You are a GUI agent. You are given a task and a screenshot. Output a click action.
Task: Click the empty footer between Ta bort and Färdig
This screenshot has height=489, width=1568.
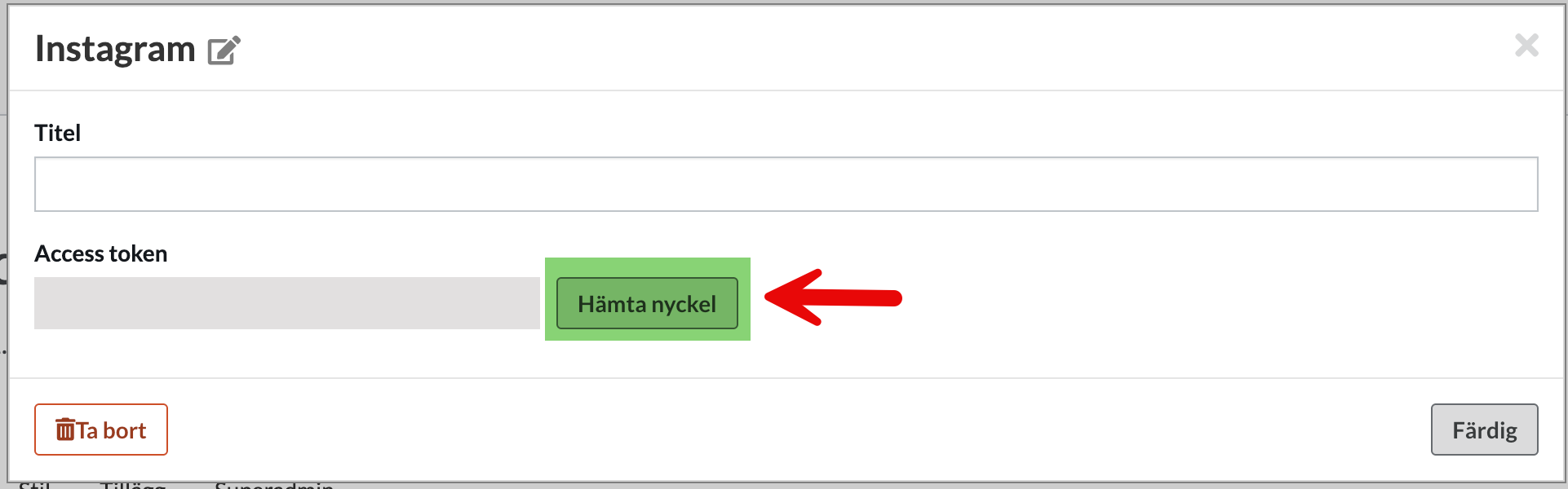(x=800, y=430)
